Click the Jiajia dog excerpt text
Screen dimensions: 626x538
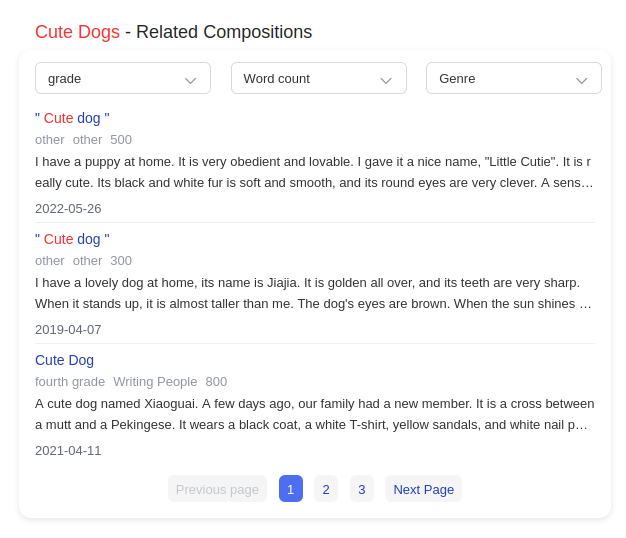[314, 293]
